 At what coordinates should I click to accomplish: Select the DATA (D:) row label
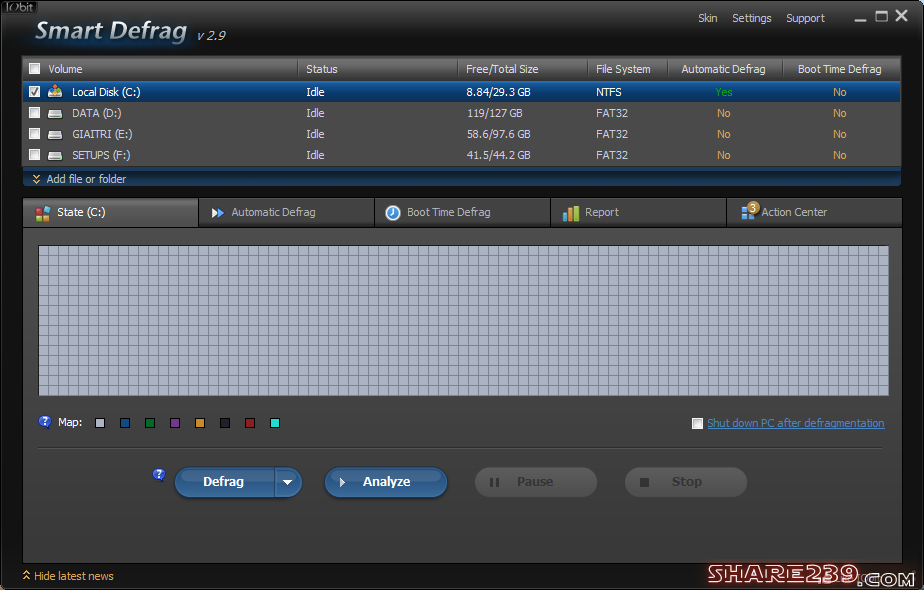tap(97, 113)
